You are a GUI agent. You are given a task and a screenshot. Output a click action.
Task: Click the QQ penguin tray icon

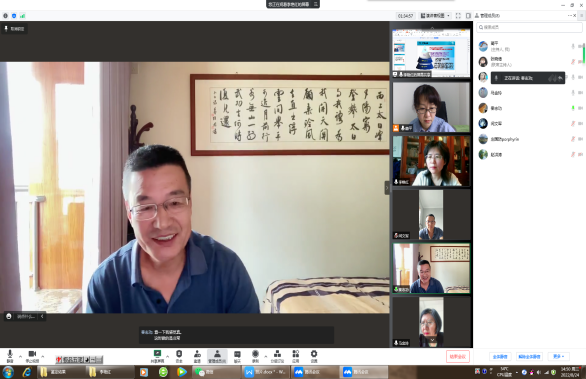(x=531, y=372)
